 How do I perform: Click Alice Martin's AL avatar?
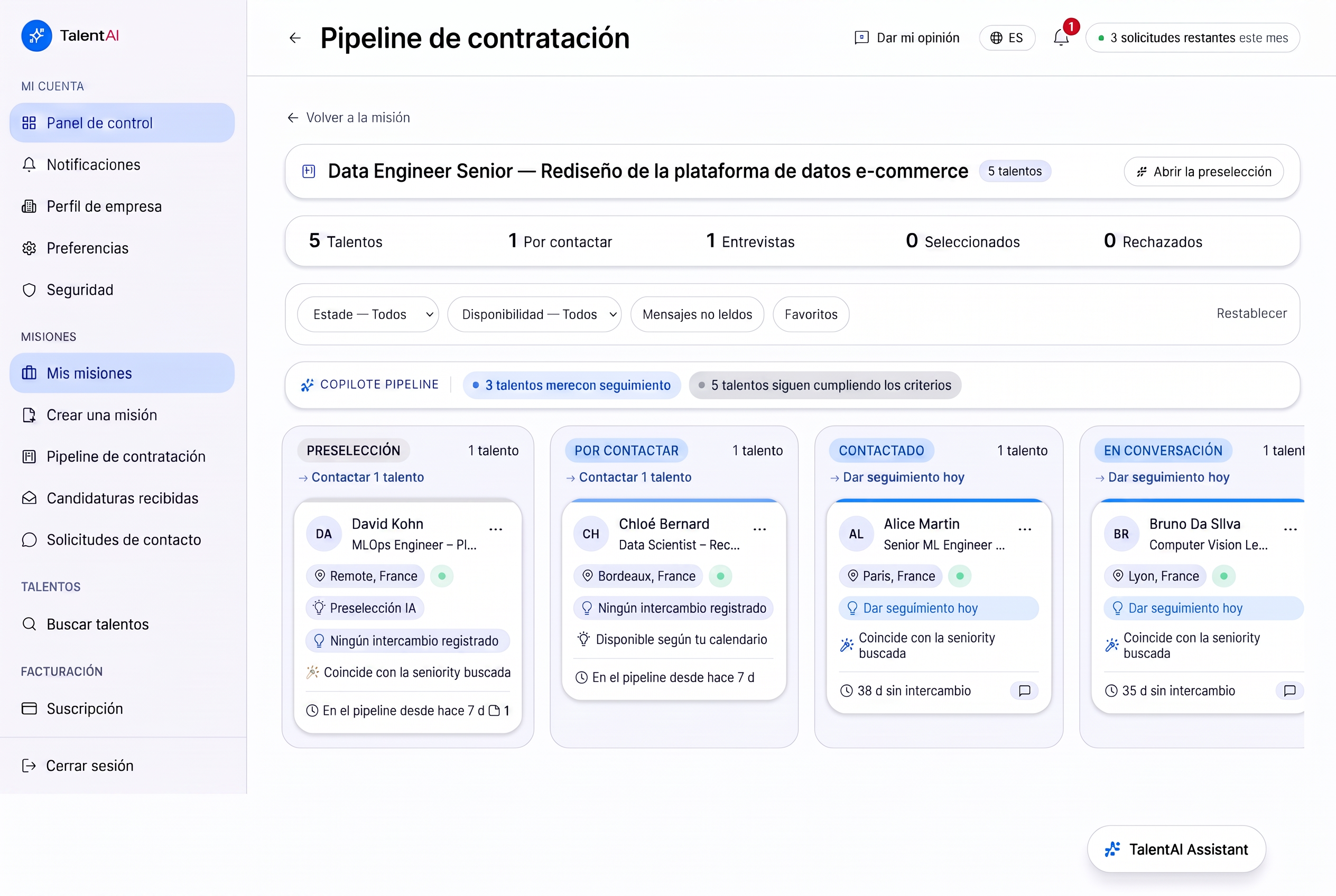[856, 534]
